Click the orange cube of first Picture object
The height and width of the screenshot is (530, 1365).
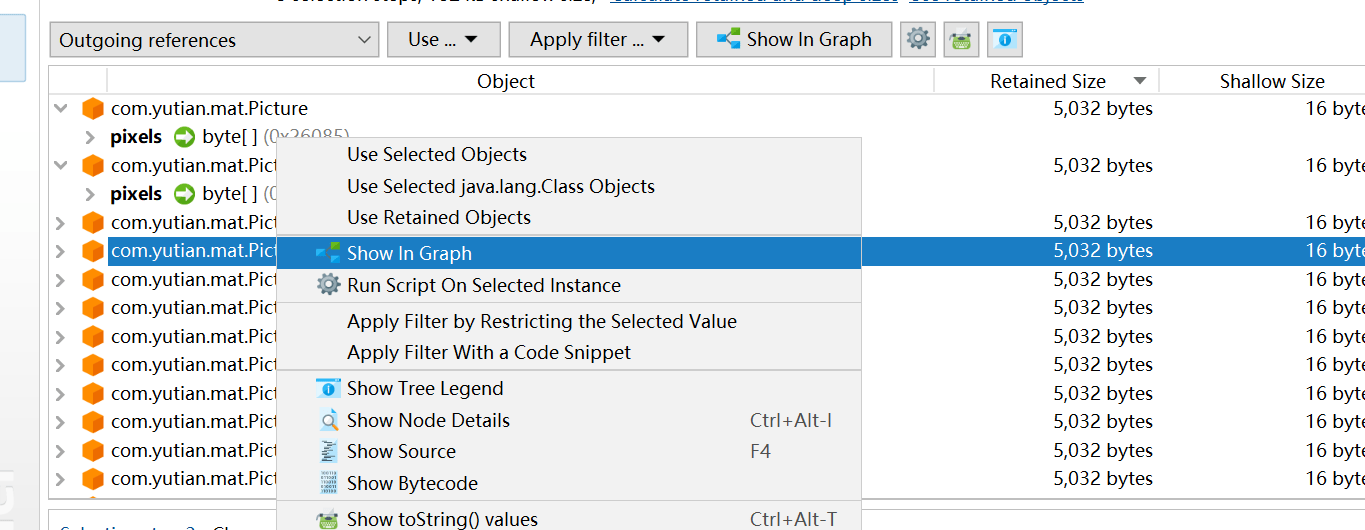[x=93, y=109]
